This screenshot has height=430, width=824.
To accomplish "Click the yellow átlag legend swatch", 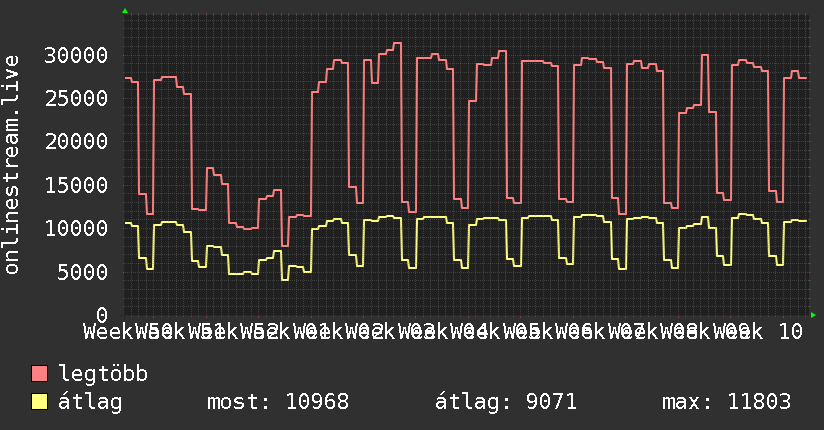I will click(39, 402).
